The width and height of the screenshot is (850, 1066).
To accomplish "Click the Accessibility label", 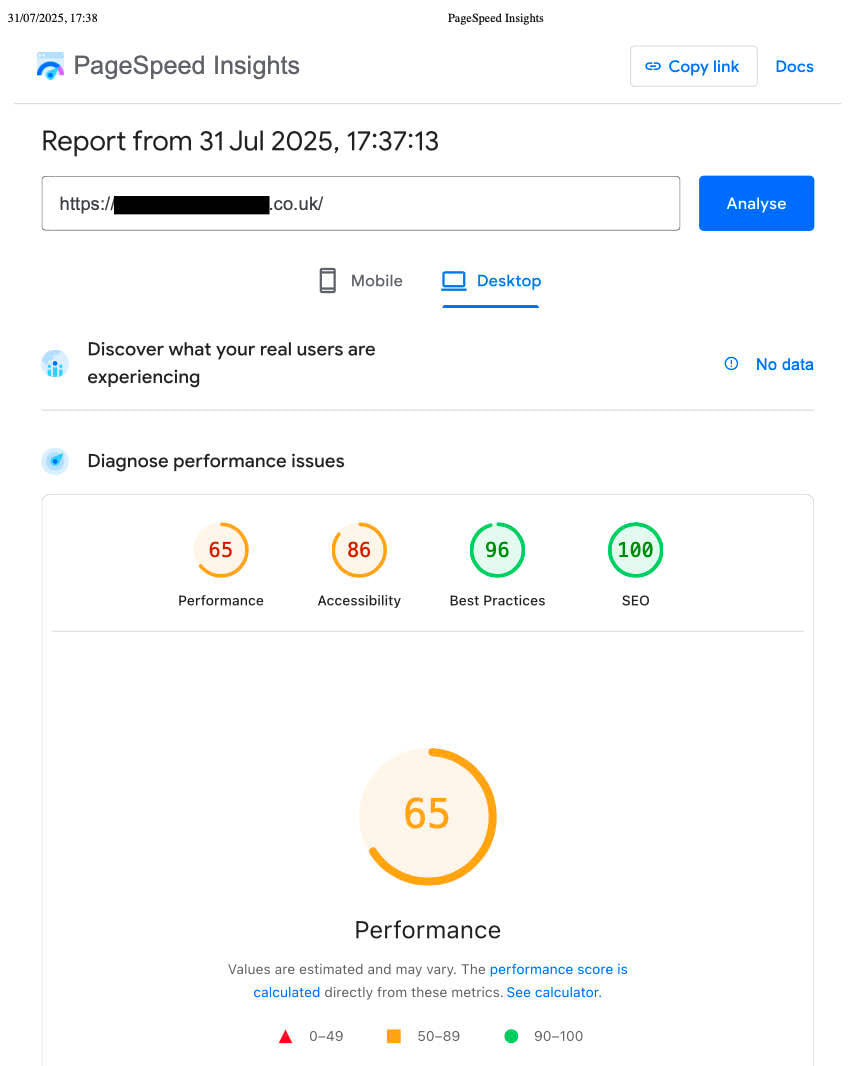I will click(359, 601).
